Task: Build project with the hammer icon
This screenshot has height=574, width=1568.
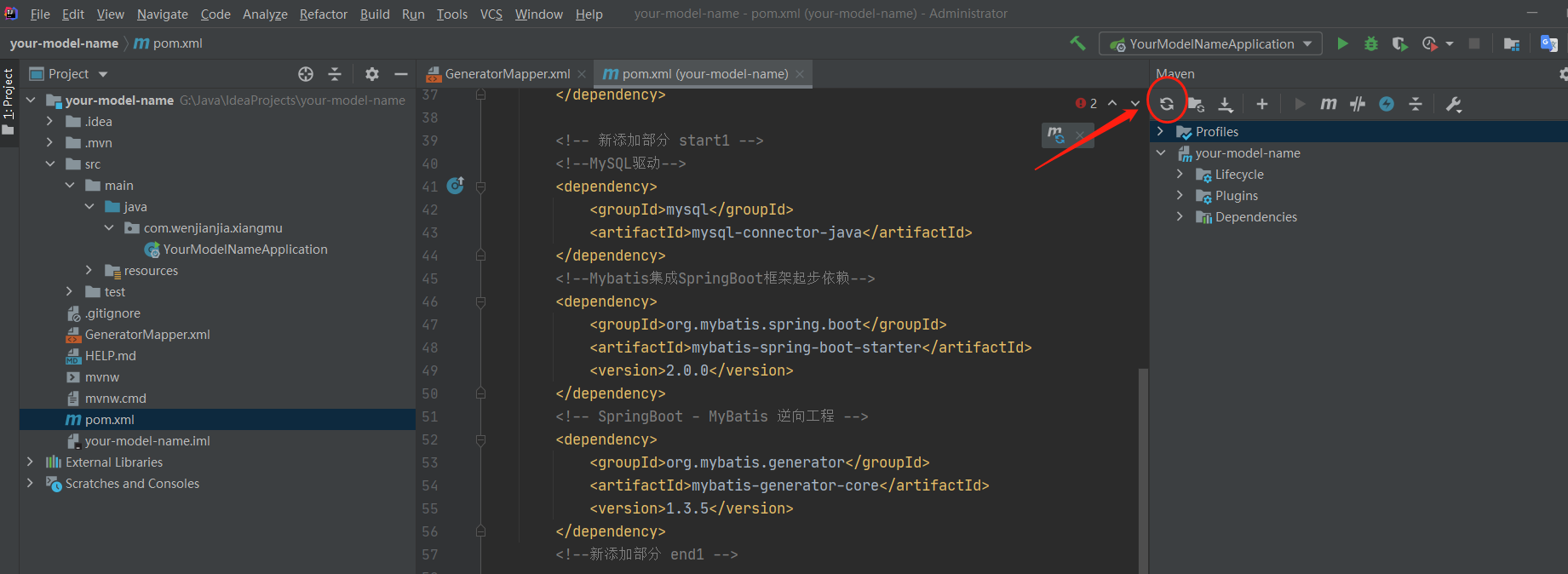Action: click(1078, 43)
